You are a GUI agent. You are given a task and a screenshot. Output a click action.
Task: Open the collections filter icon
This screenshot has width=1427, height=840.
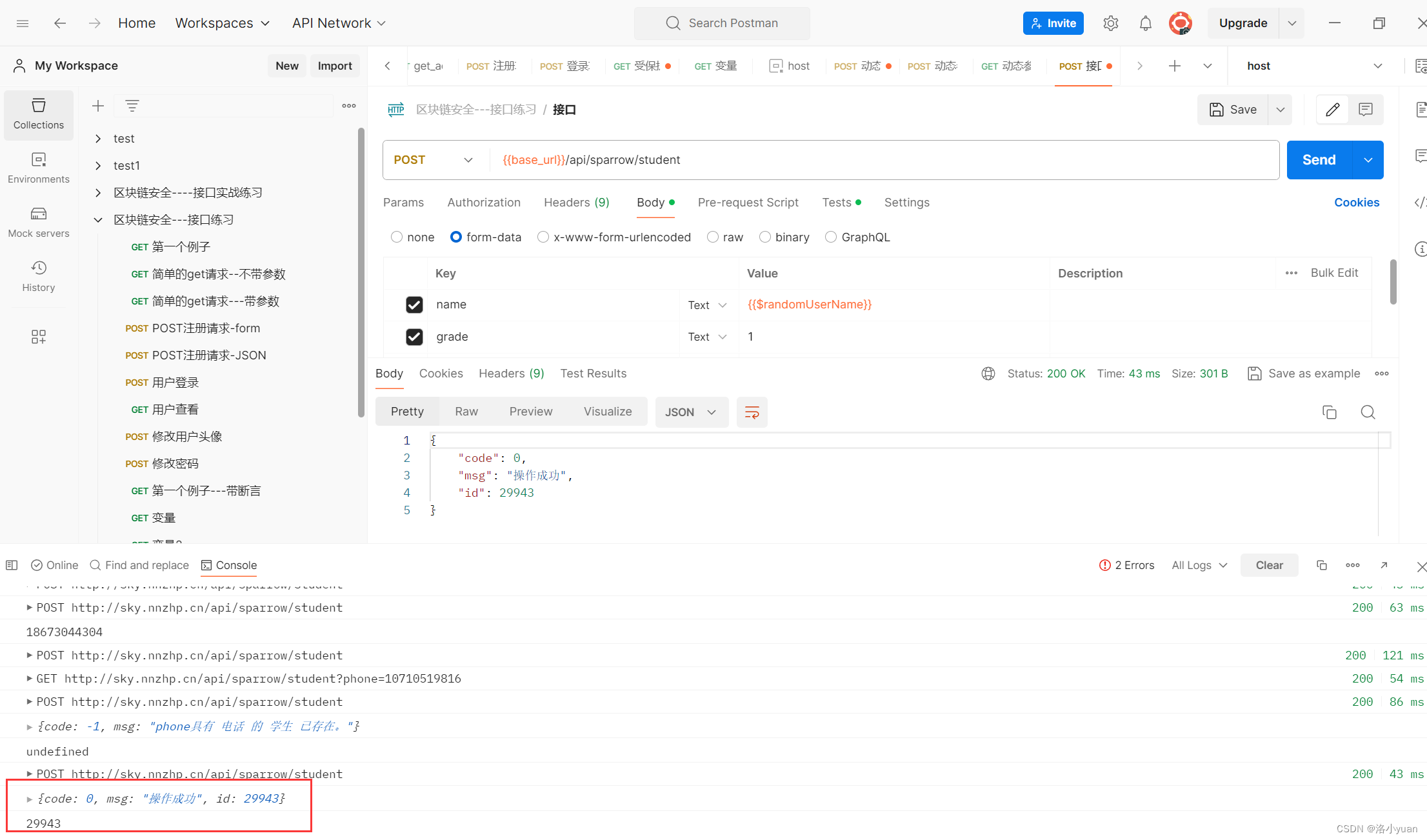[132, 106]
